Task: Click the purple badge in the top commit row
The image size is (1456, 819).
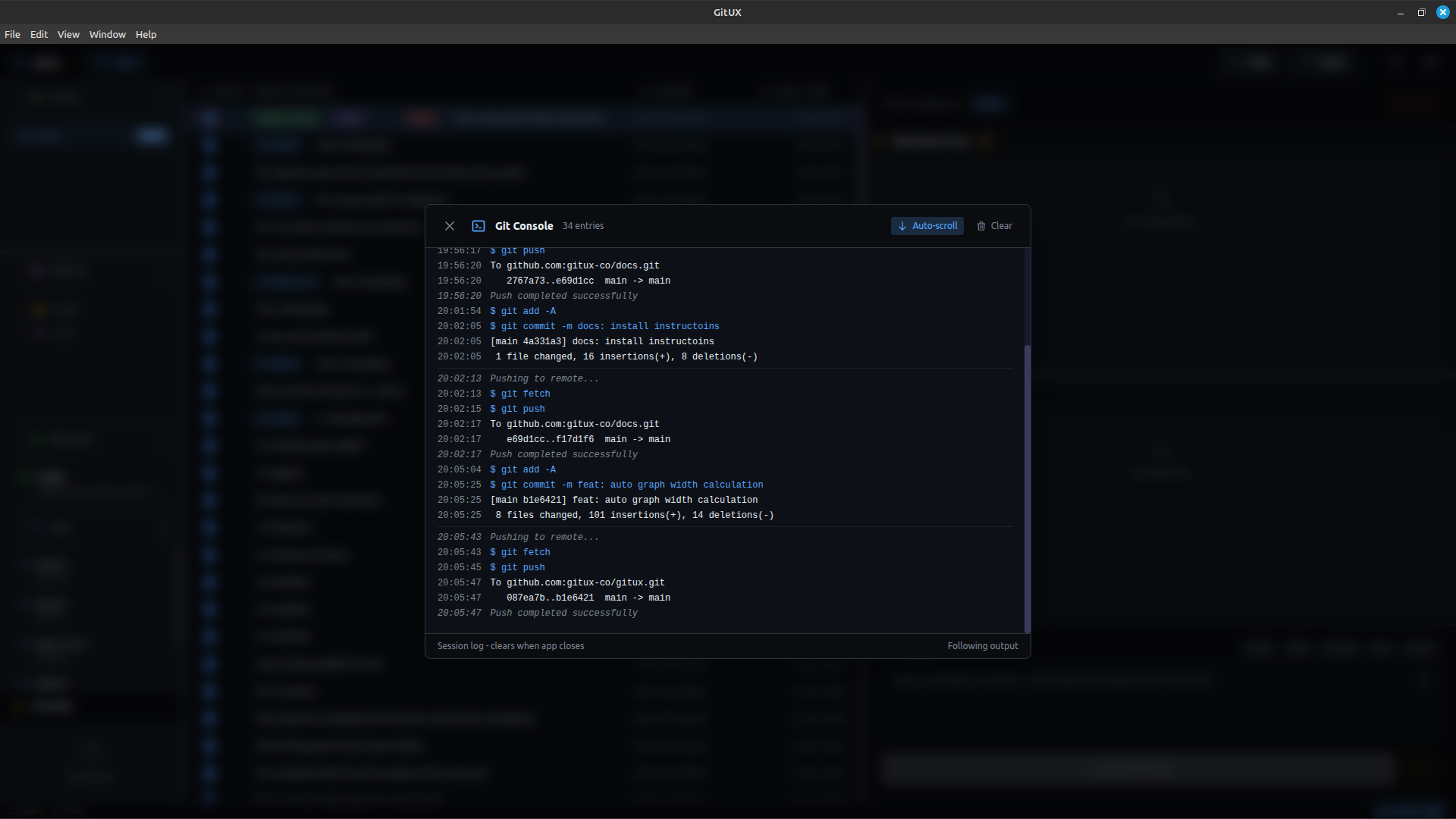Action: tap(349, 118)
